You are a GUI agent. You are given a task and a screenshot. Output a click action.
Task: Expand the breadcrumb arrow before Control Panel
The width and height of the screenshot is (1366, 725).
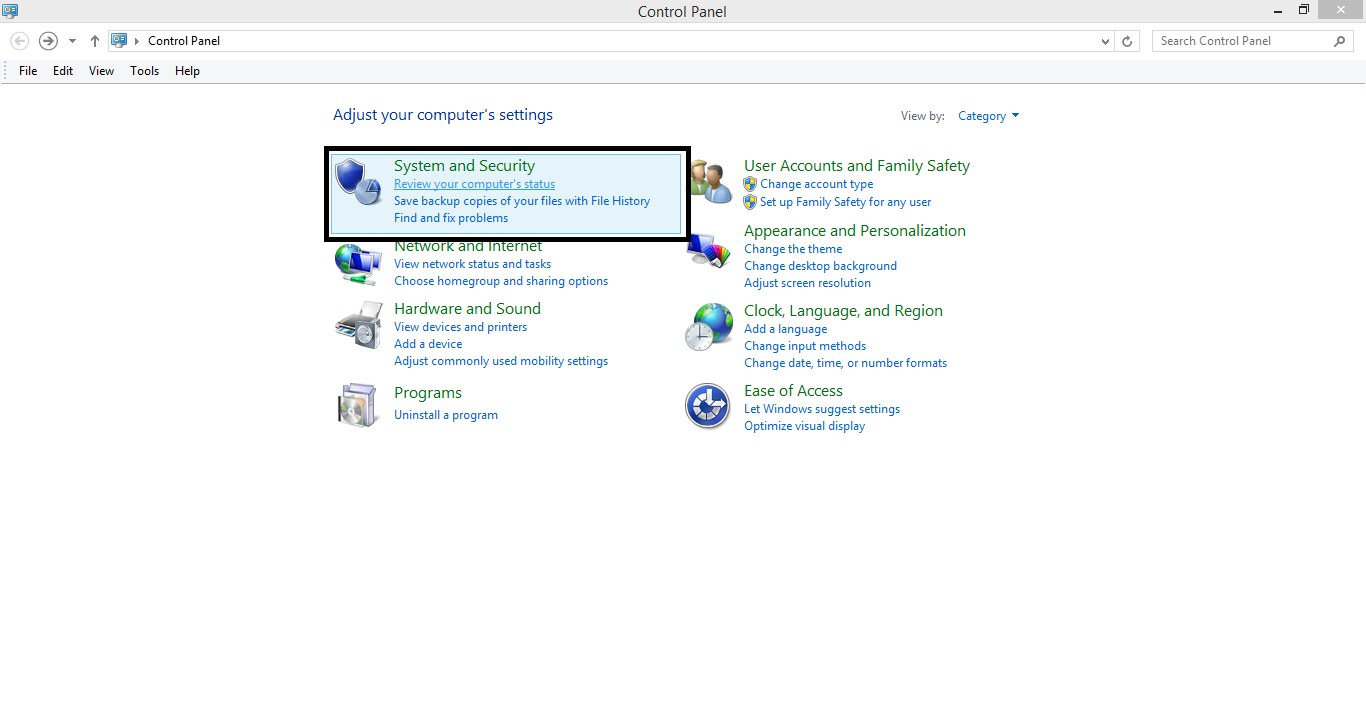point(137,41)
